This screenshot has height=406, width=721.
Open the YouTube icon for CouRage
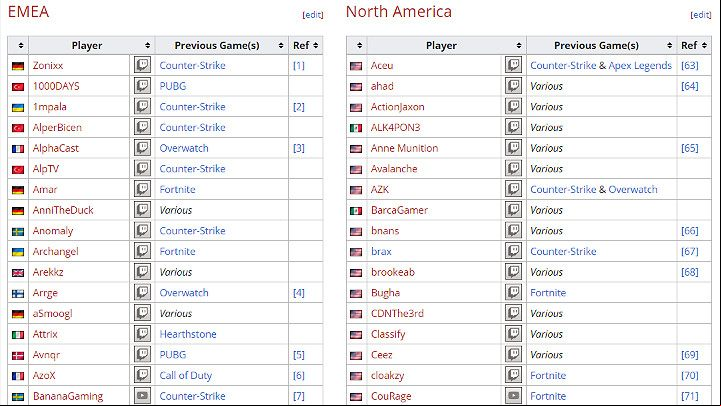click(x=513, y=395)
